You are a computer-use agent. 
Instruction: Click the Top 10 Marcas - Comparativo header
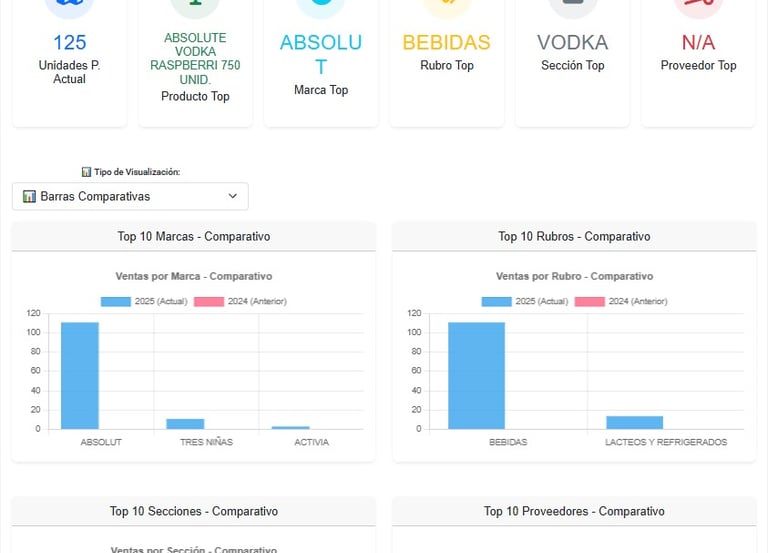[194, 237]
